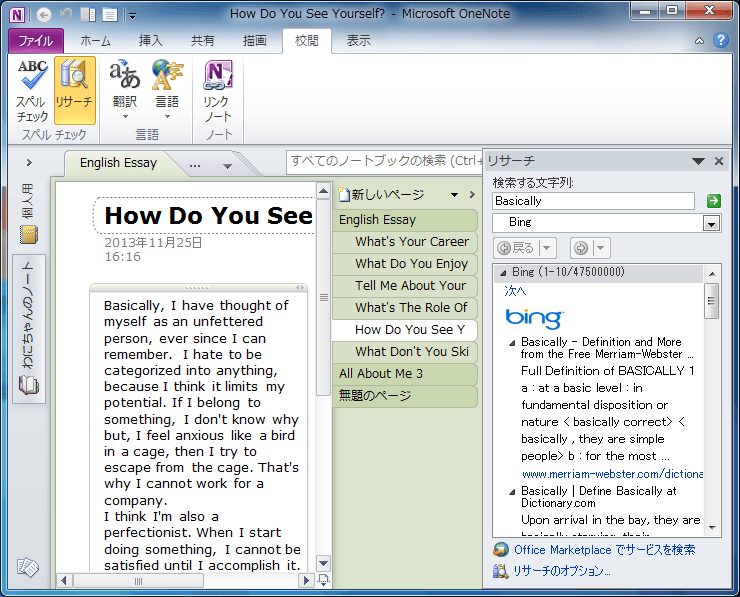
Task: Open the Language (言語) dropdown arrow
Action: [x=168, y=117]
